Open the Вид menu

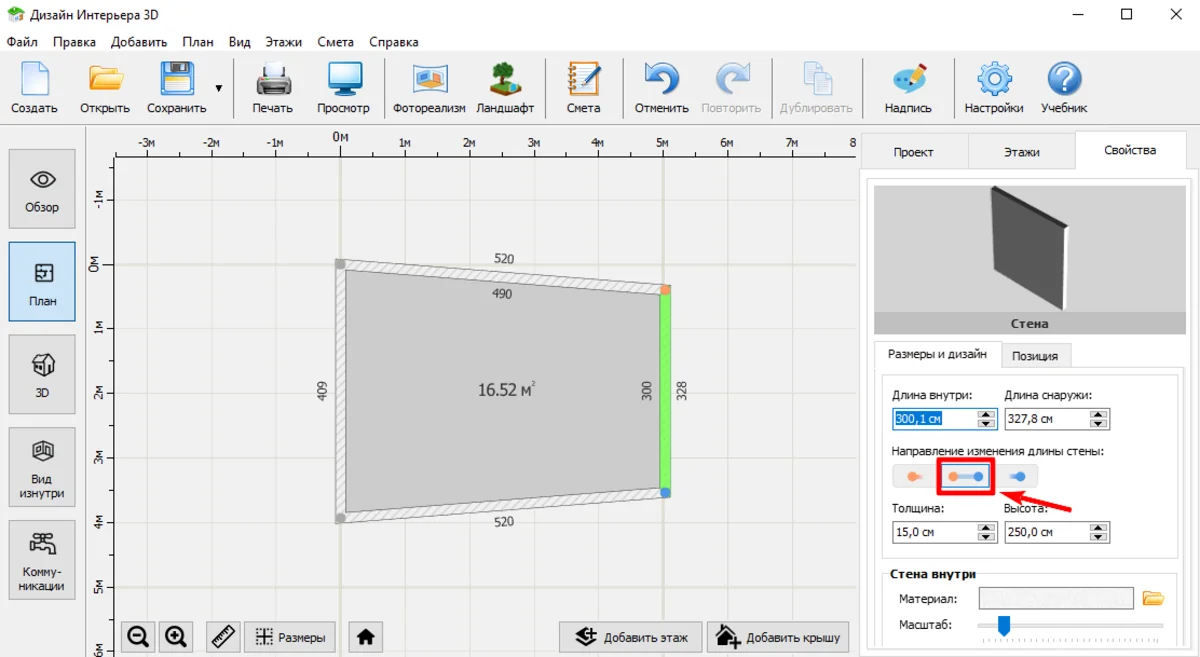pos(240,42)
